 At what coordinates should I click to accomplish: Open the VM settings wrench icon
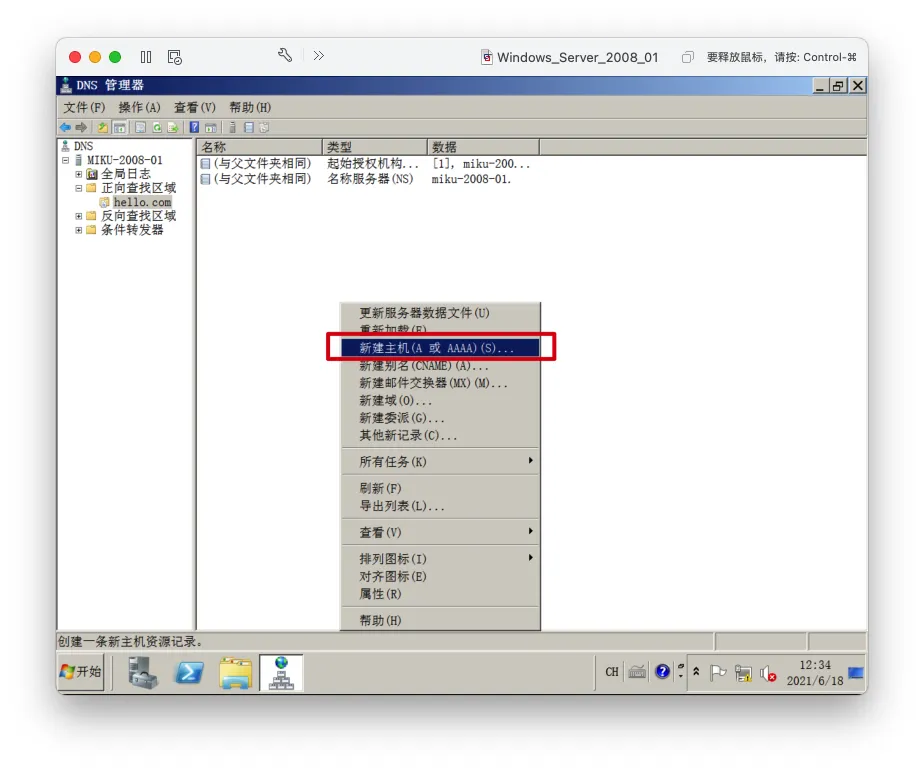pos(285,55)
